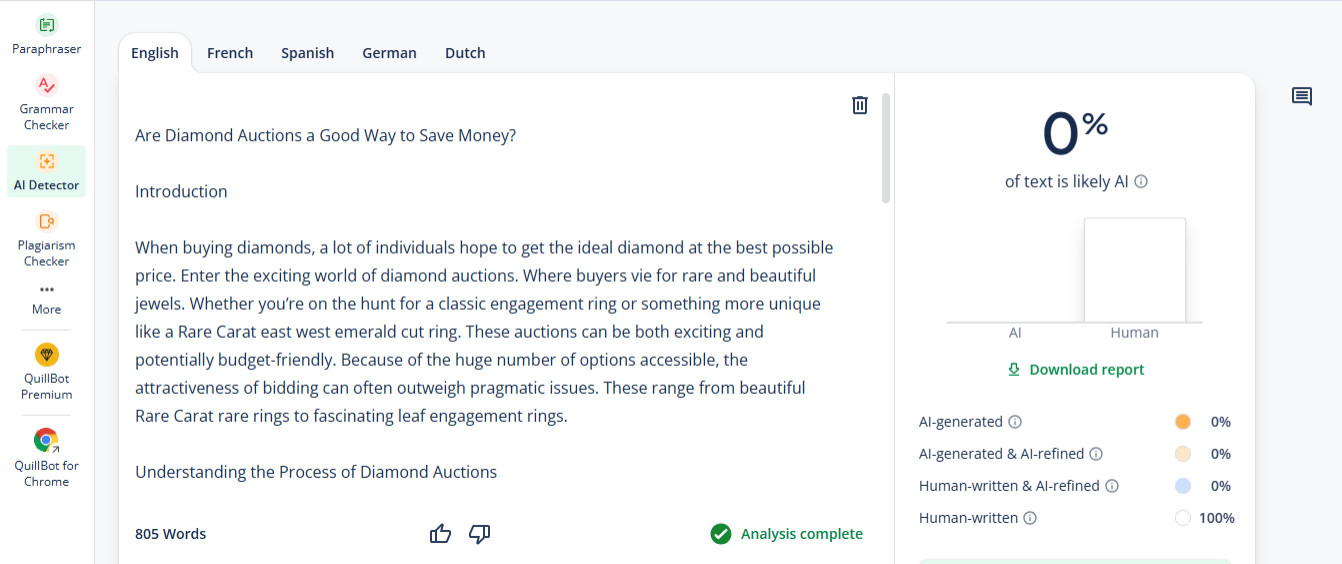Switch to the German language tab

coord(389,53)
